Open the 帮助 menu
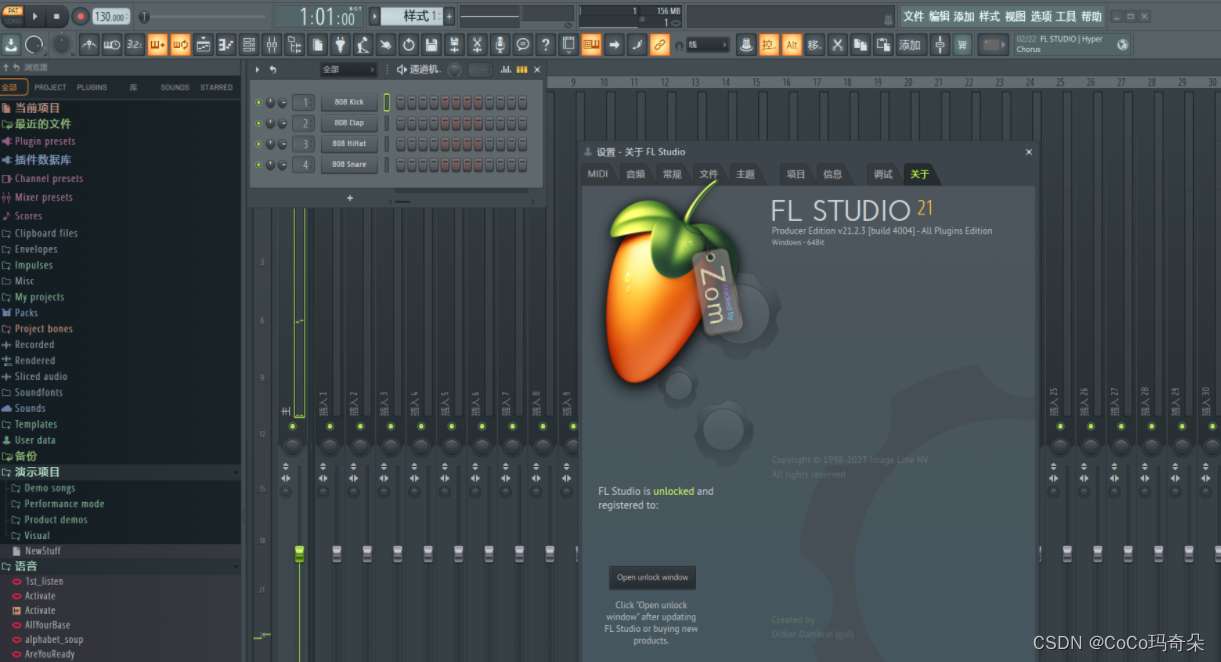 (1091, 17)
